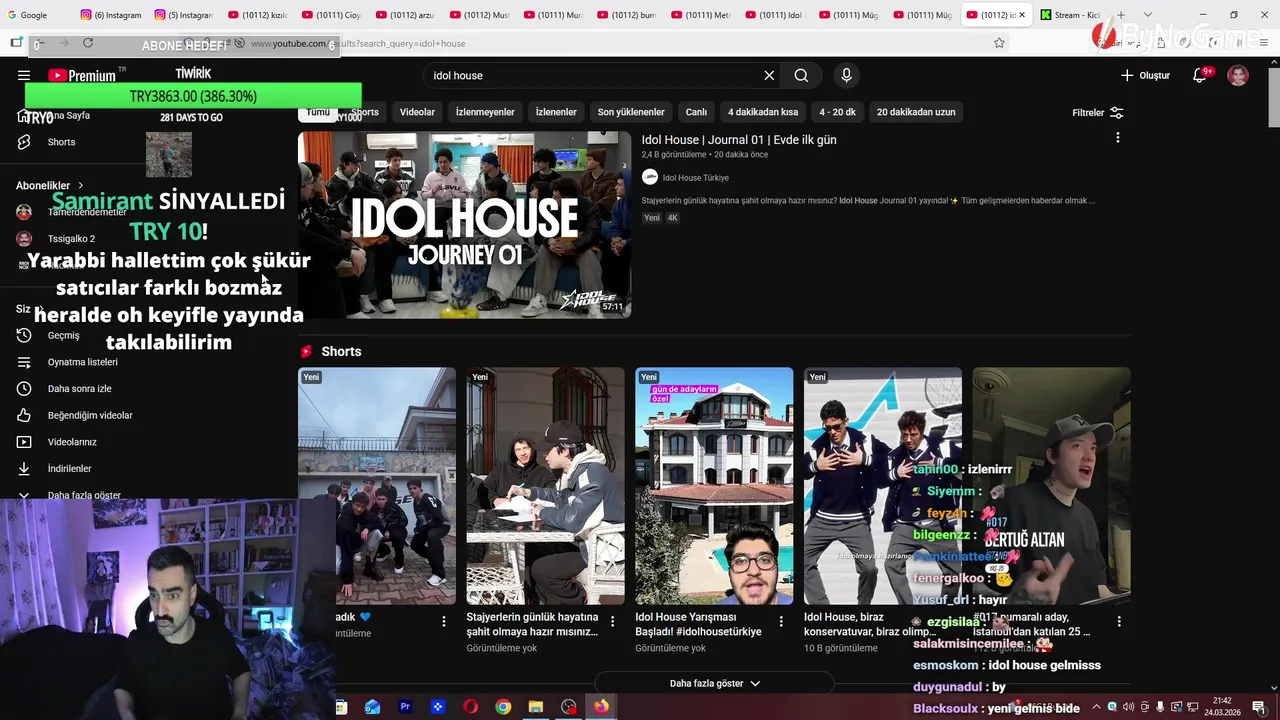Expand shorts with 'Daha fazla göster' button
Screen dimensions: 1280x720
pos(714,683)
